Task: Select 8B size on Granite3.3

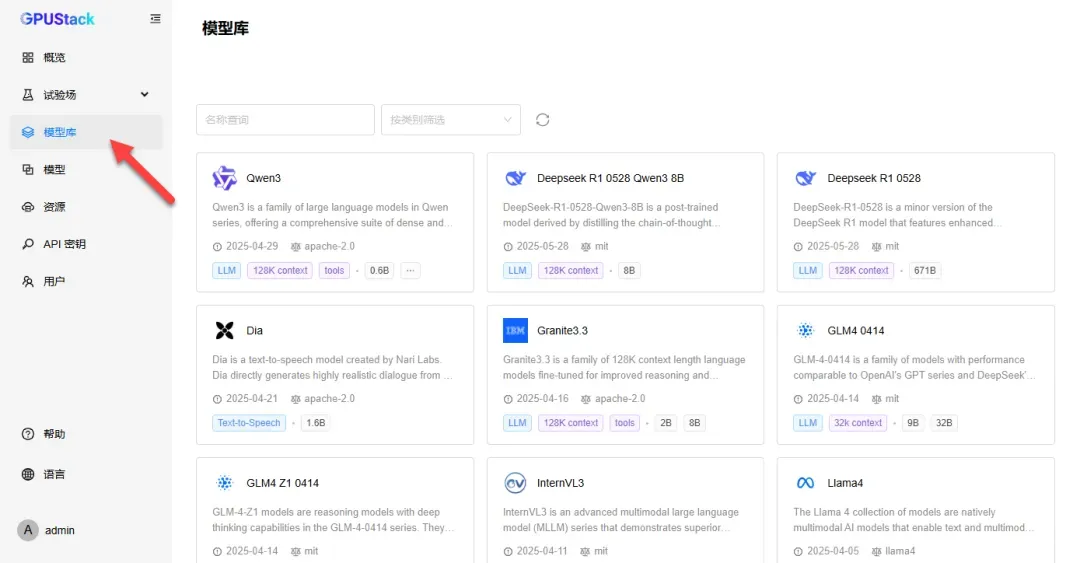Action: (694, 423)
